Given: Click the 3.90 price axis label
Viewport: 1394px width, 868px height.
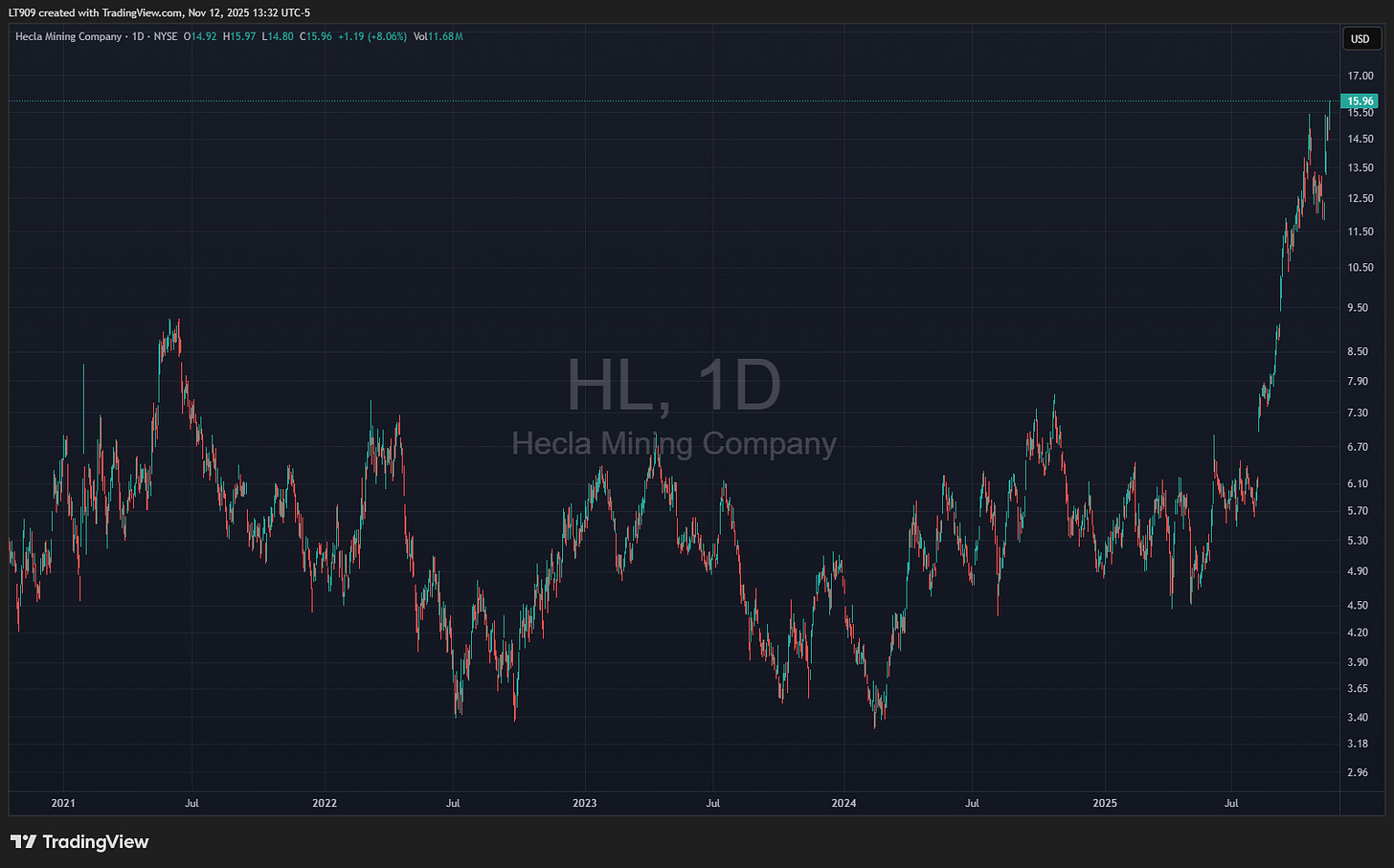Looking at the screenshot, I should tap(1358, 662).
